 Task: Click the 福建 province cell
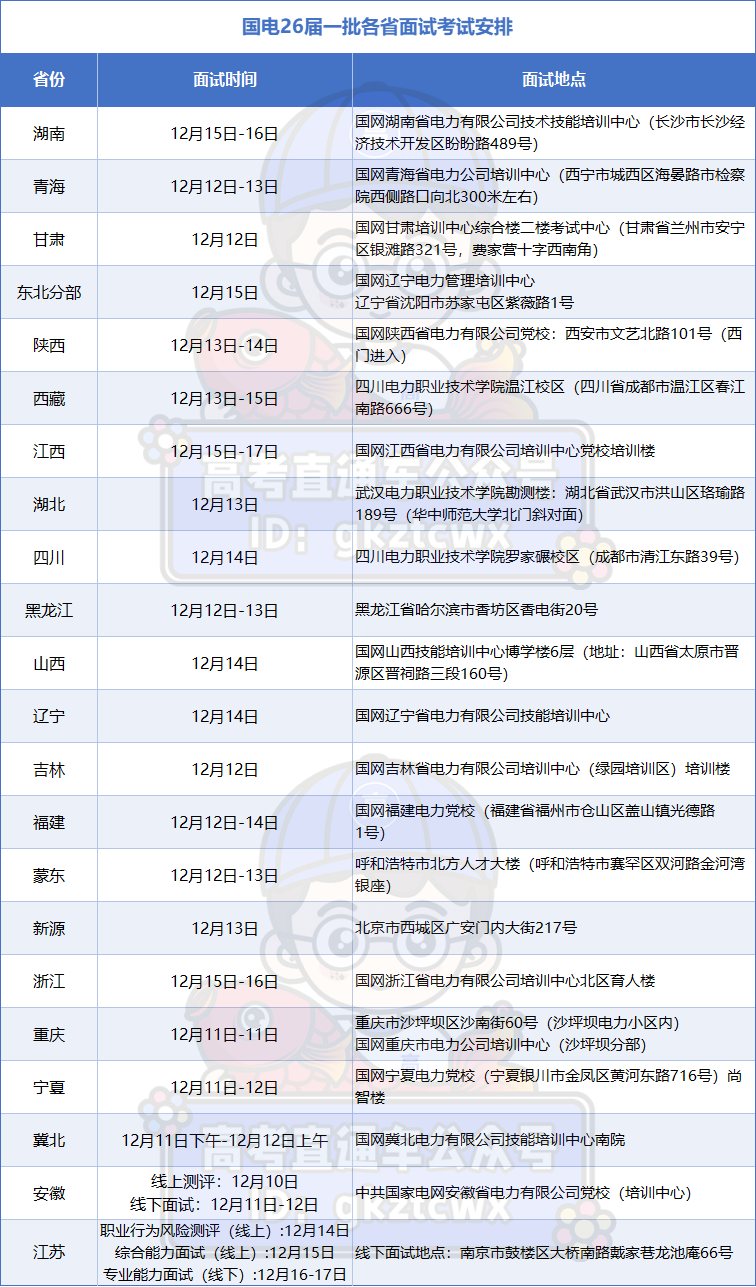point(49,822)
